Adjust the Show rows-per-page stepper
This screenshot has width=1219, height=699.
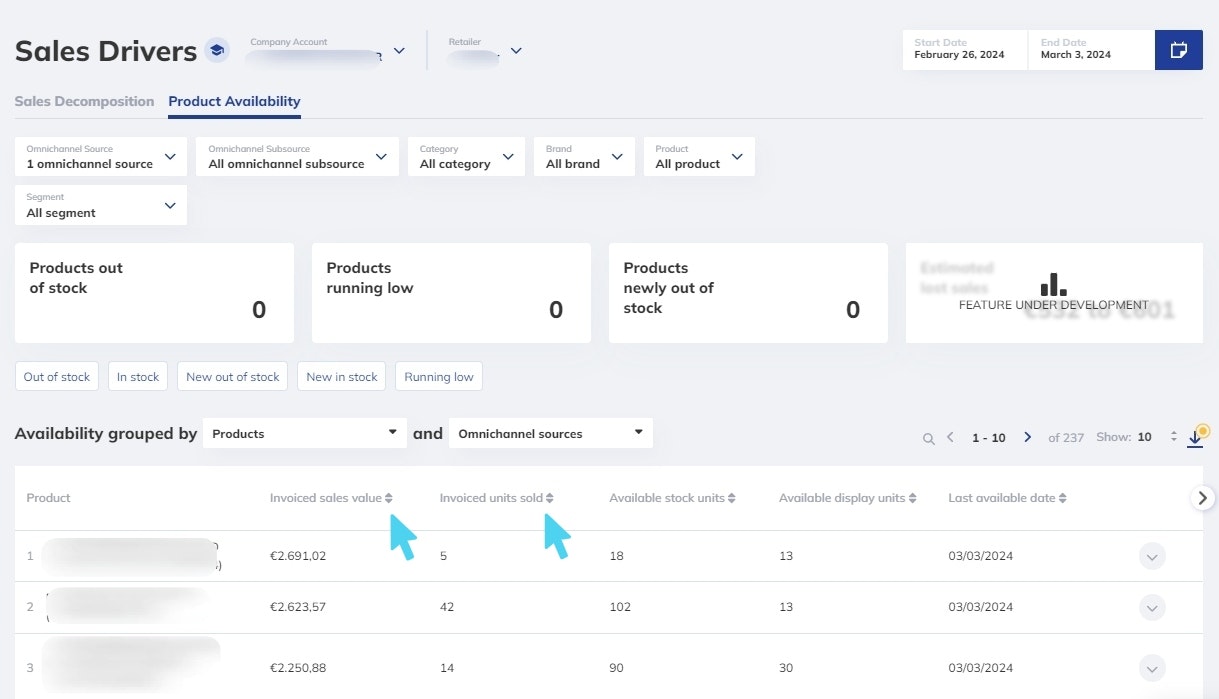pyautogui.click(x=1174, y=438)
